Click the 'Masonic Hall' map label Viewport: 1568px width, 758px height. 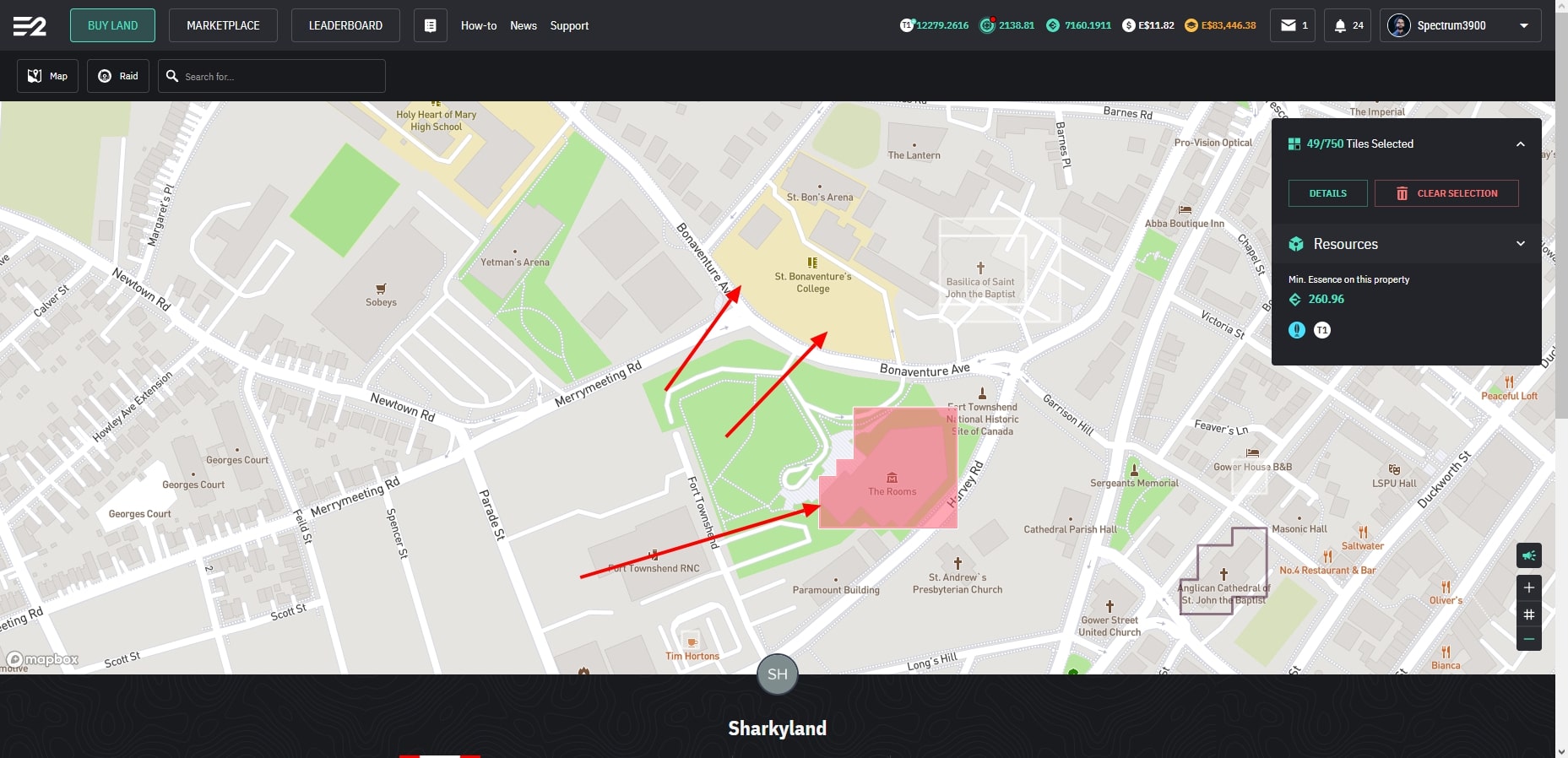tap(1299, 529)
